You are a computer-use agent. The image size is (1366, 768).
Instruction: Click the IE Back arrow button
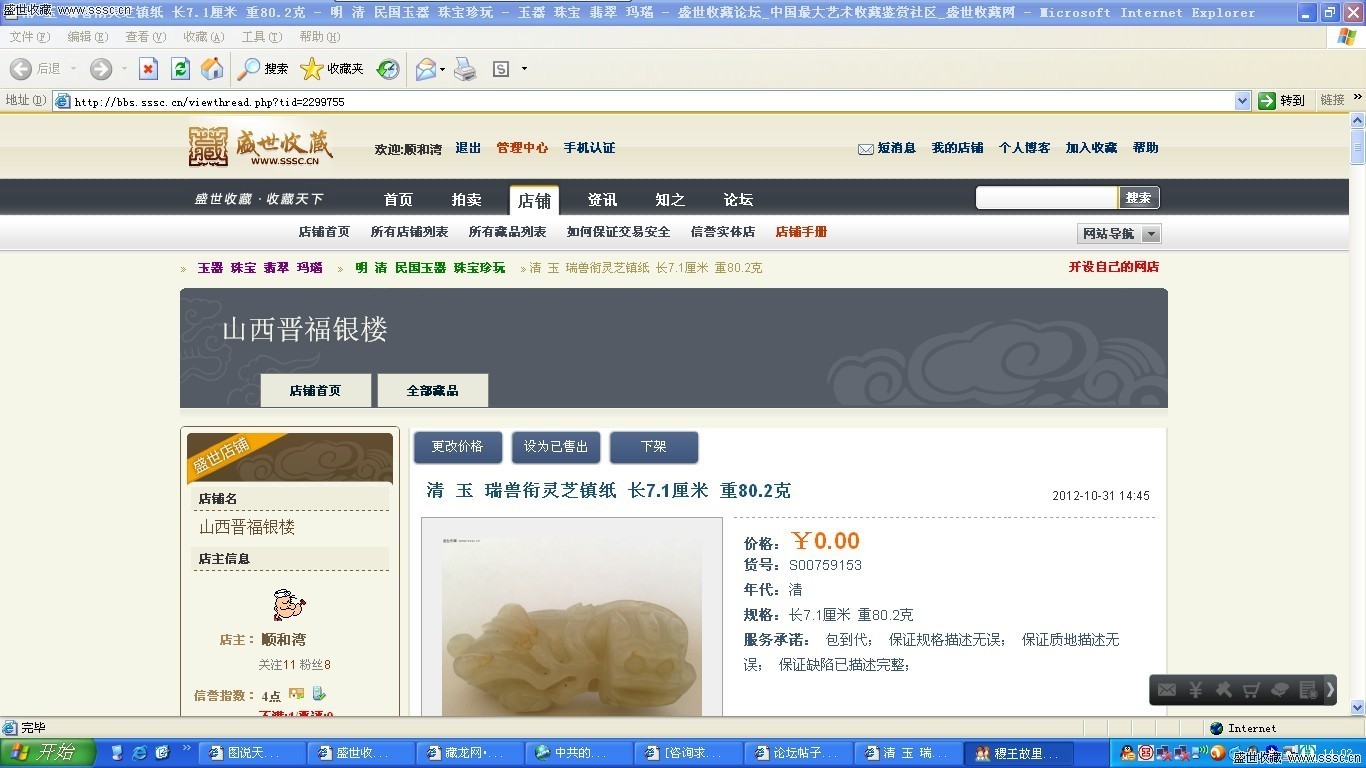21,69
